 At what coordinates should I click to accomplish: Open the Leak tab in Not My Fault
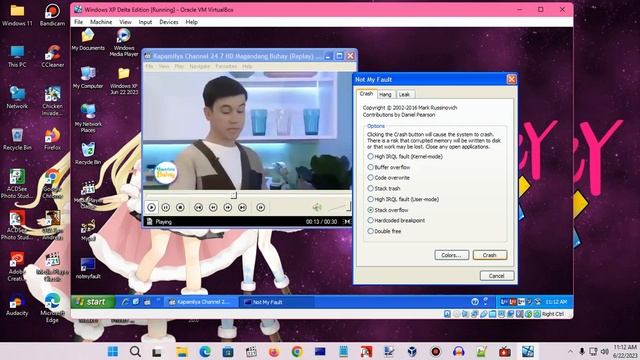tap(404, 94)
